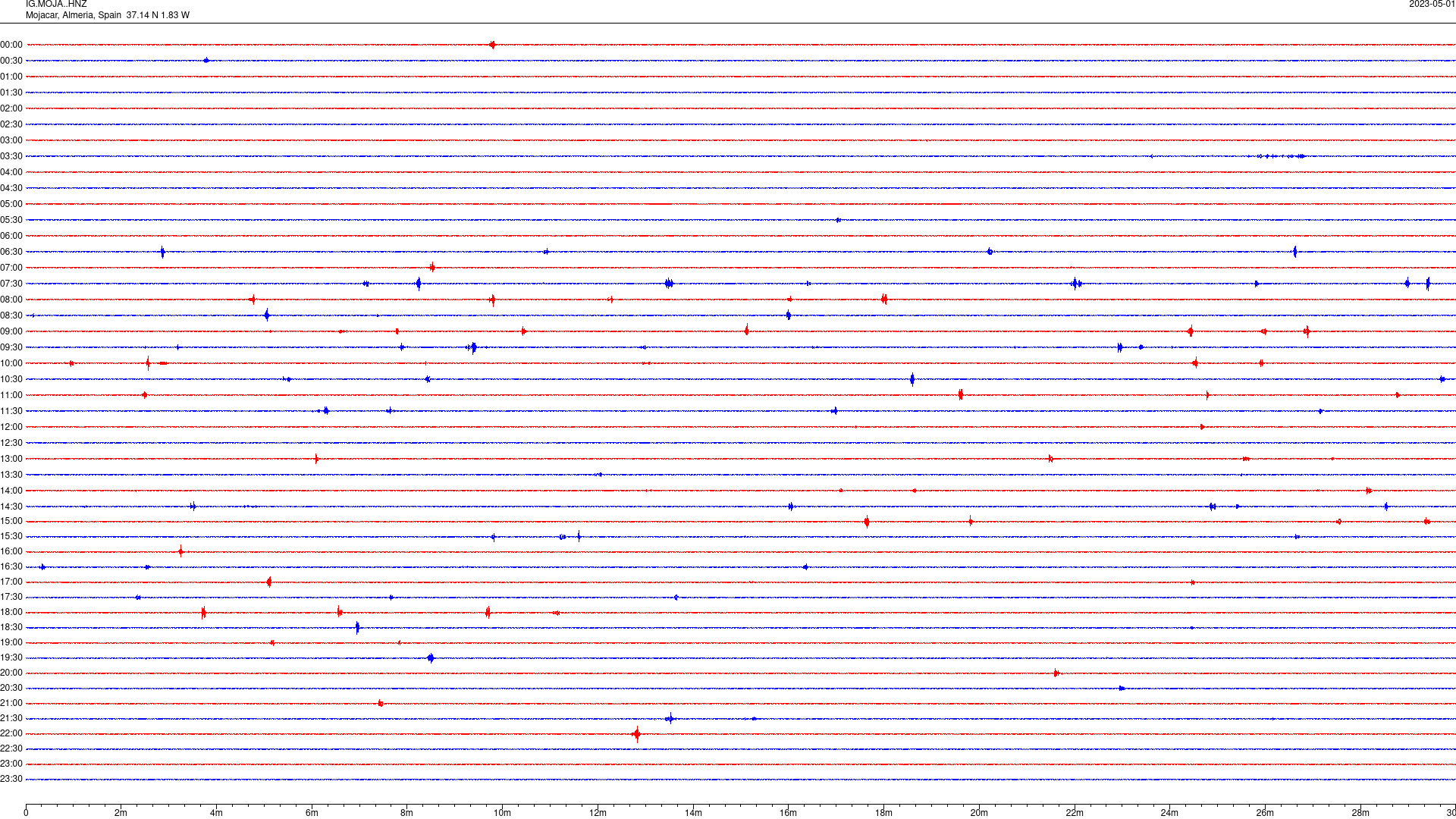Click the red event on 12:00 trace
The width and height of the screenshot is (1456, 819).
click(x=1202, y=427)
